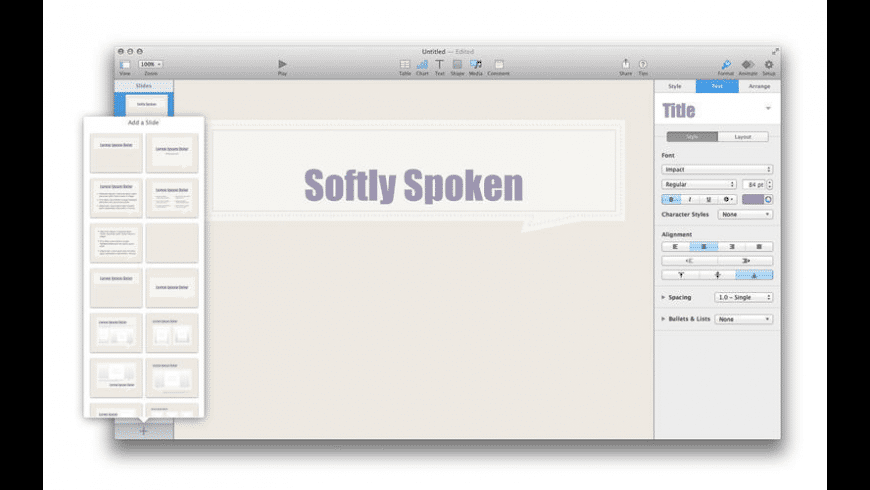The height and width of the screenshot is (490, 870).
Task: Open advanced text options gear menu
Action: (727, 199)
